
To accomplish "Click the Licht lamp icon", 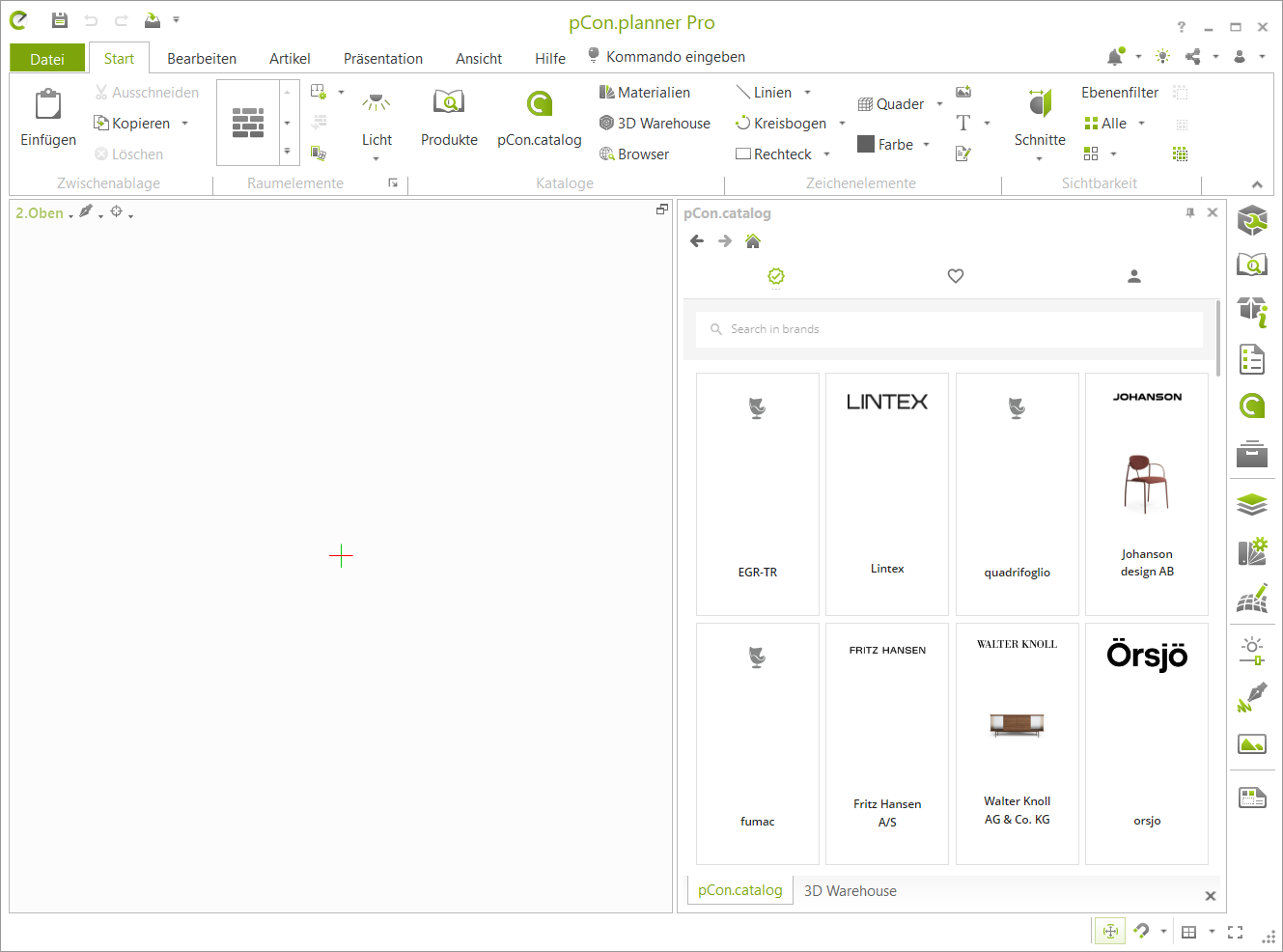I will pos(377,102).
